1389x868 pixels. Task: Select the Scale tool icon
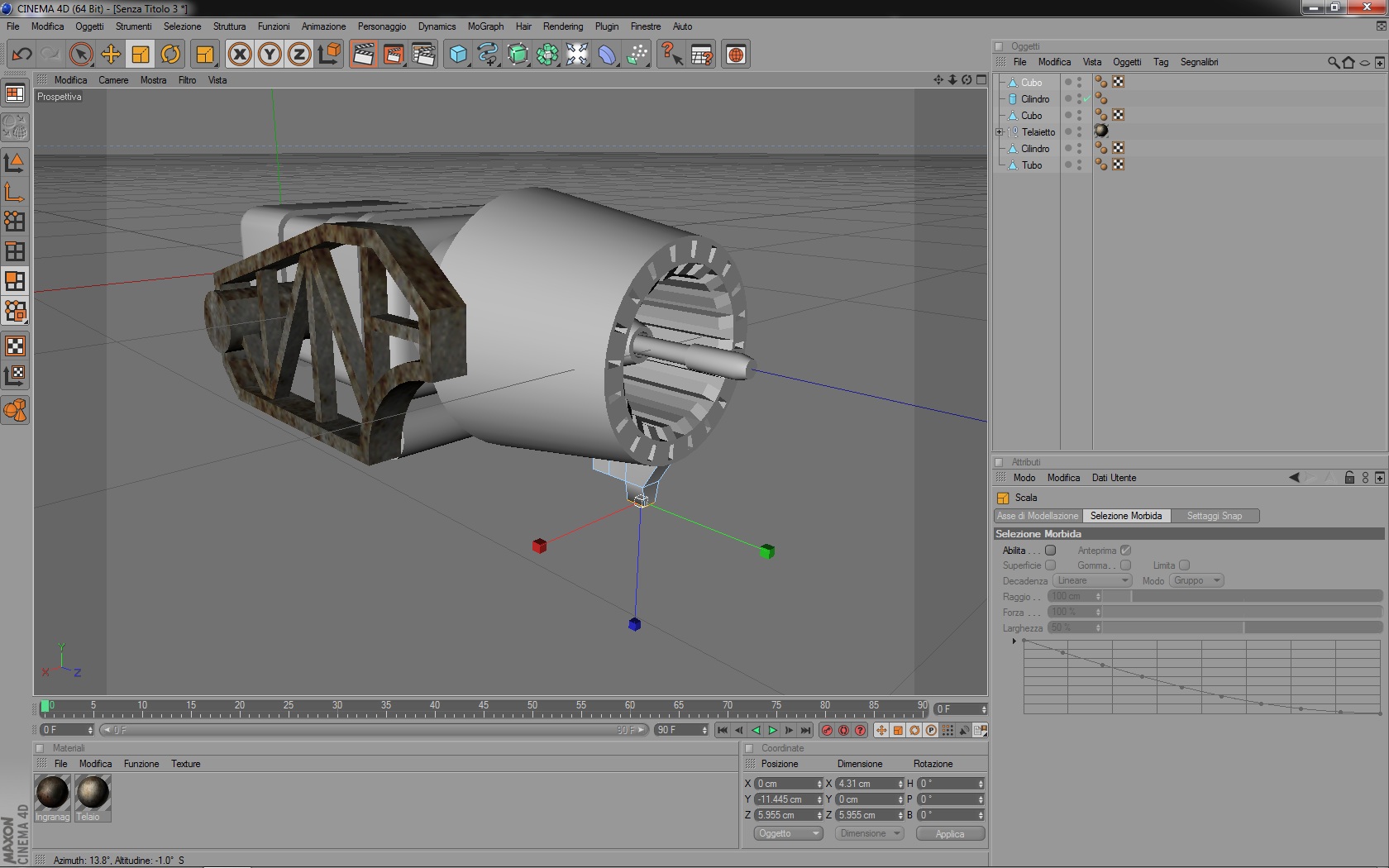pos(141,55)
